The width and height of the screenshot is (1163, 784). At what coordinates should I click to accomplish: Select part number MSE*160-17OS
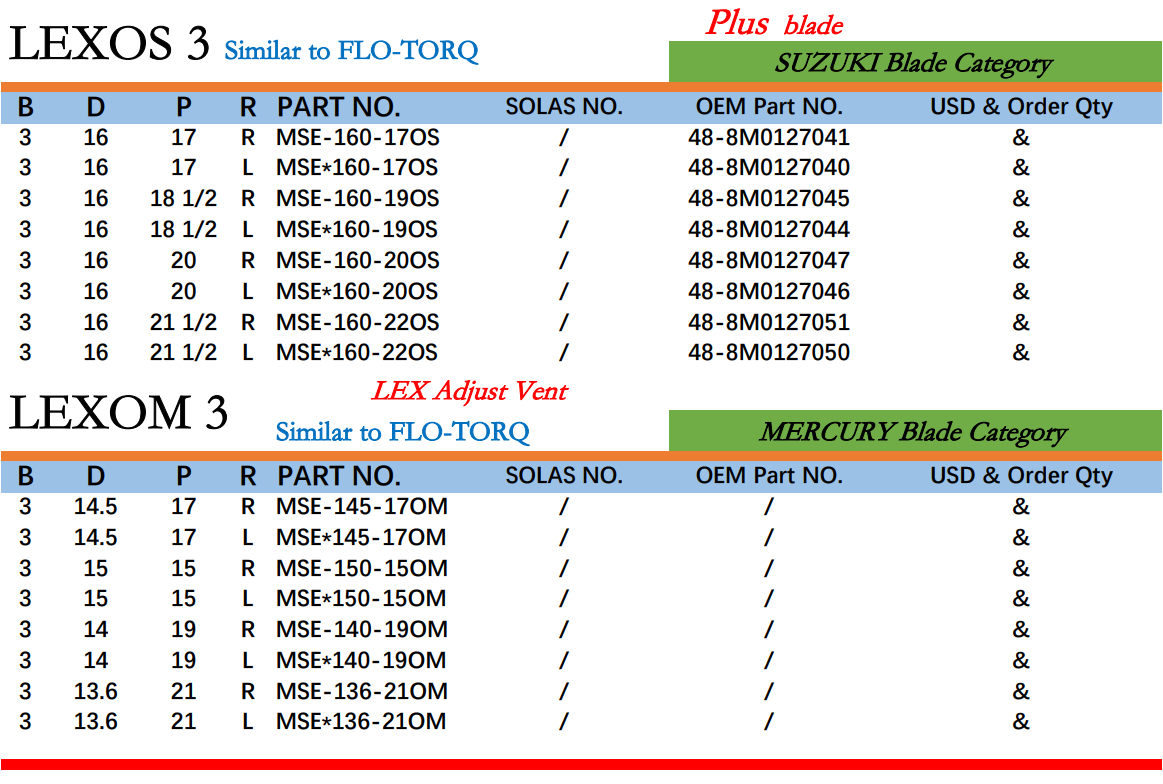(358, 168)
